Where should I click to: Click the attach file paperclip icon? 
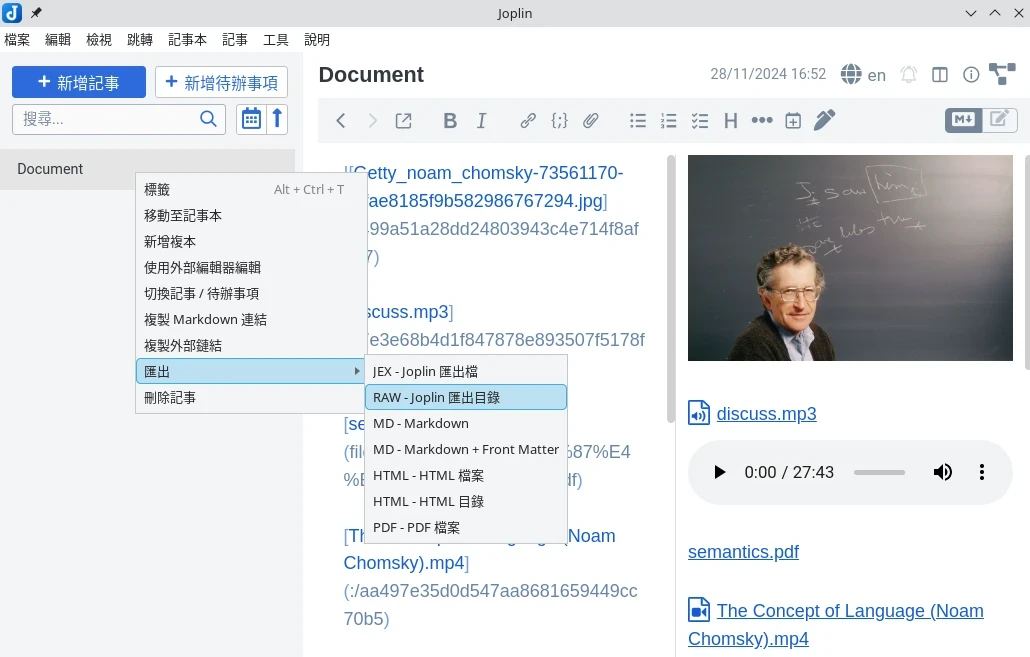(591, 121)
